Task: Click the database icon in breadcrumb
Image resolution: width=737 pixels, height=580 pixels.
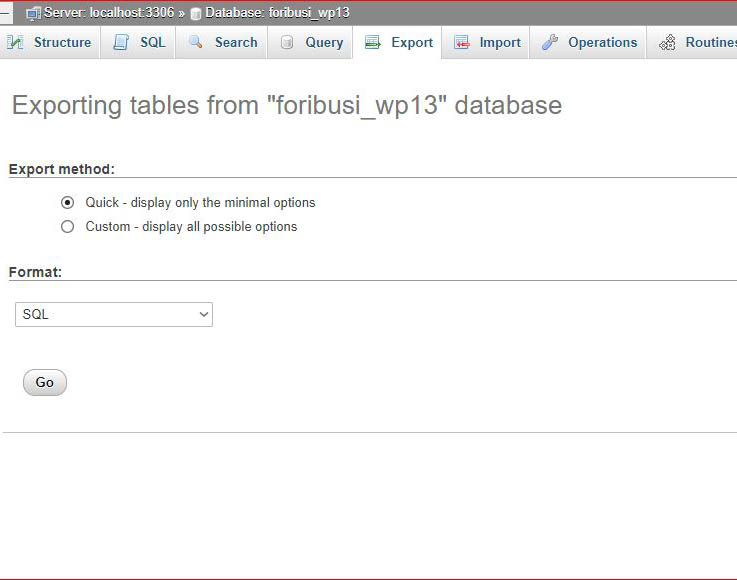Action: pyautogui.click(x=196, y=14)
